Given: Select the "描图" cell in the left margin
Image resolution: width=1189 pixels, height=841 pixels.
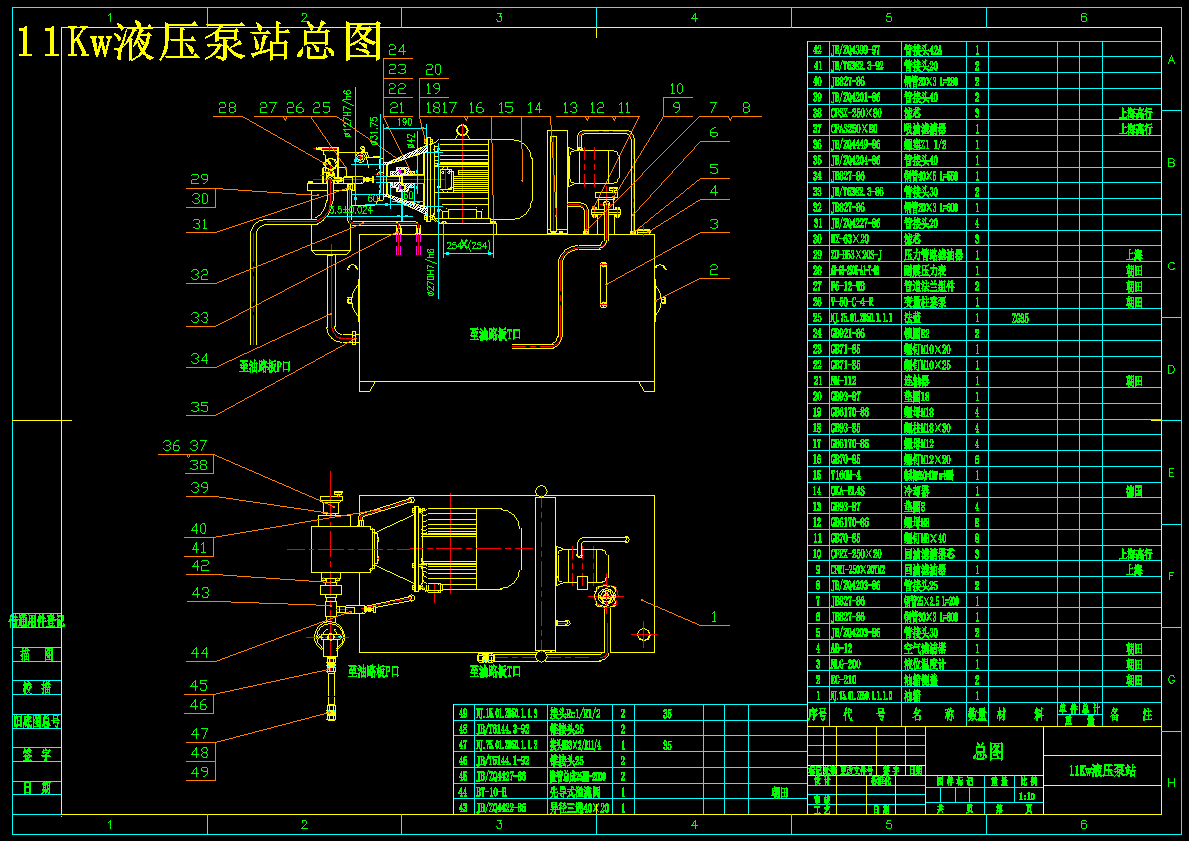Looking at the screenshot, I should coord(37,654).
